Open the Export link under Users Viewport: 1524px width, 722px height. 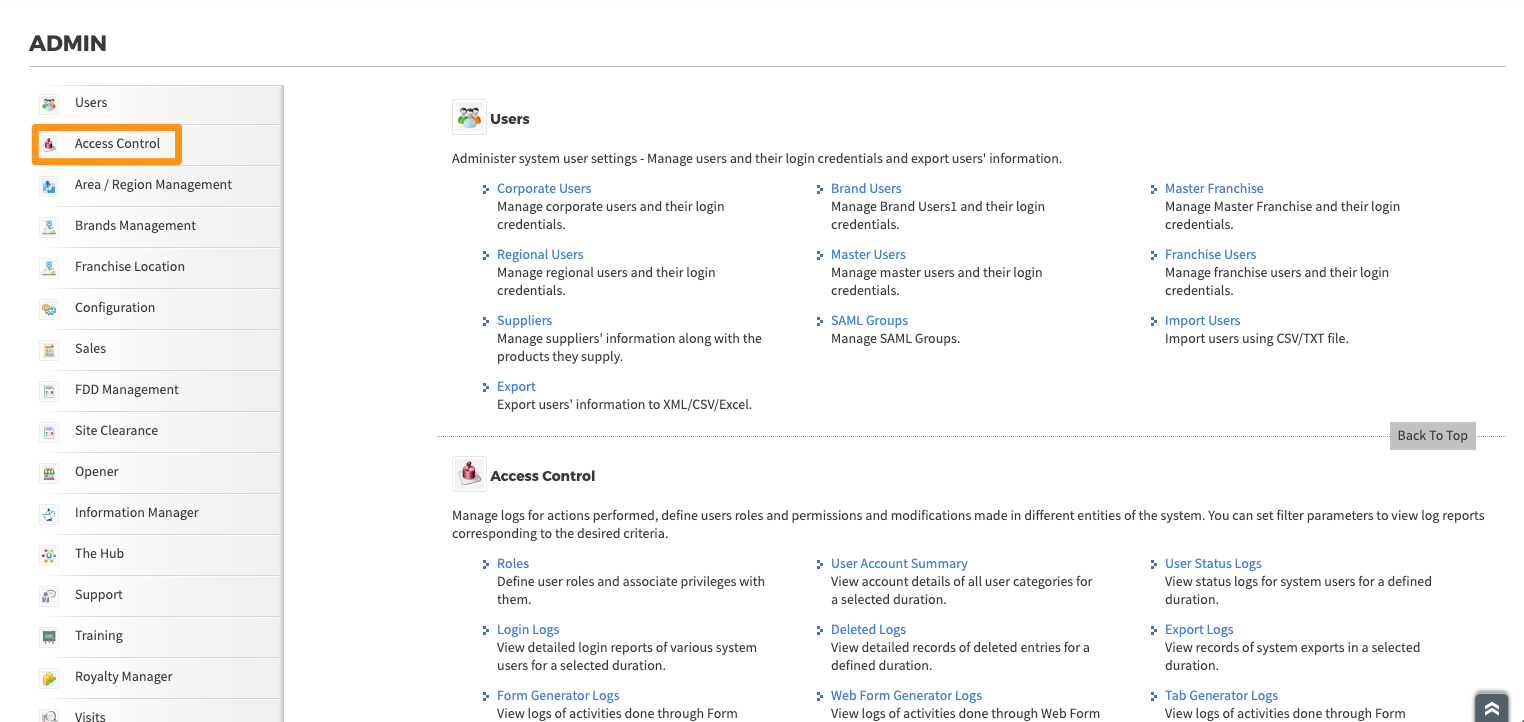[x=516, y=386]
